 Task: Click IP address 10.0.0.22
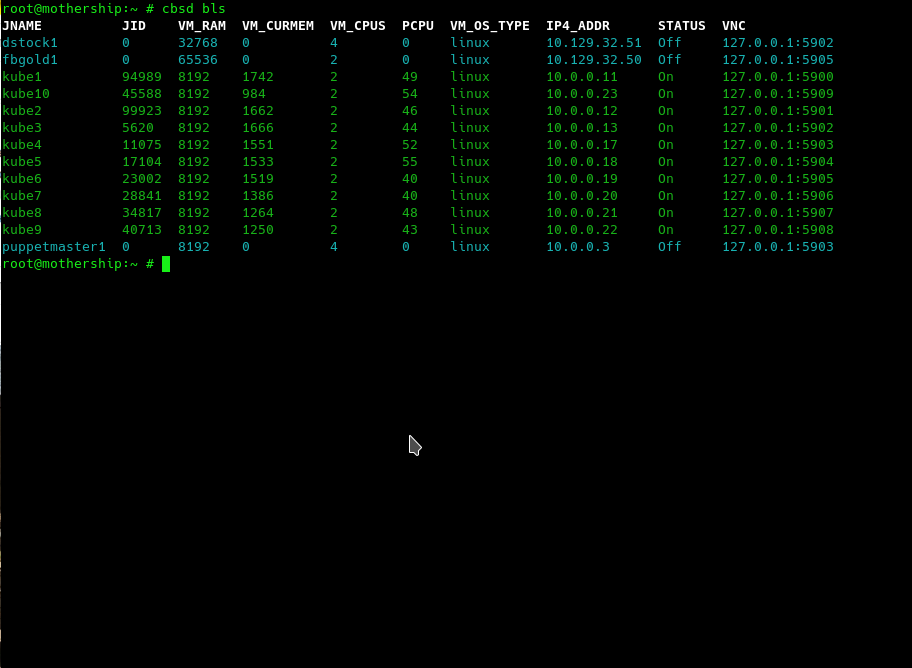coord(582,229)
